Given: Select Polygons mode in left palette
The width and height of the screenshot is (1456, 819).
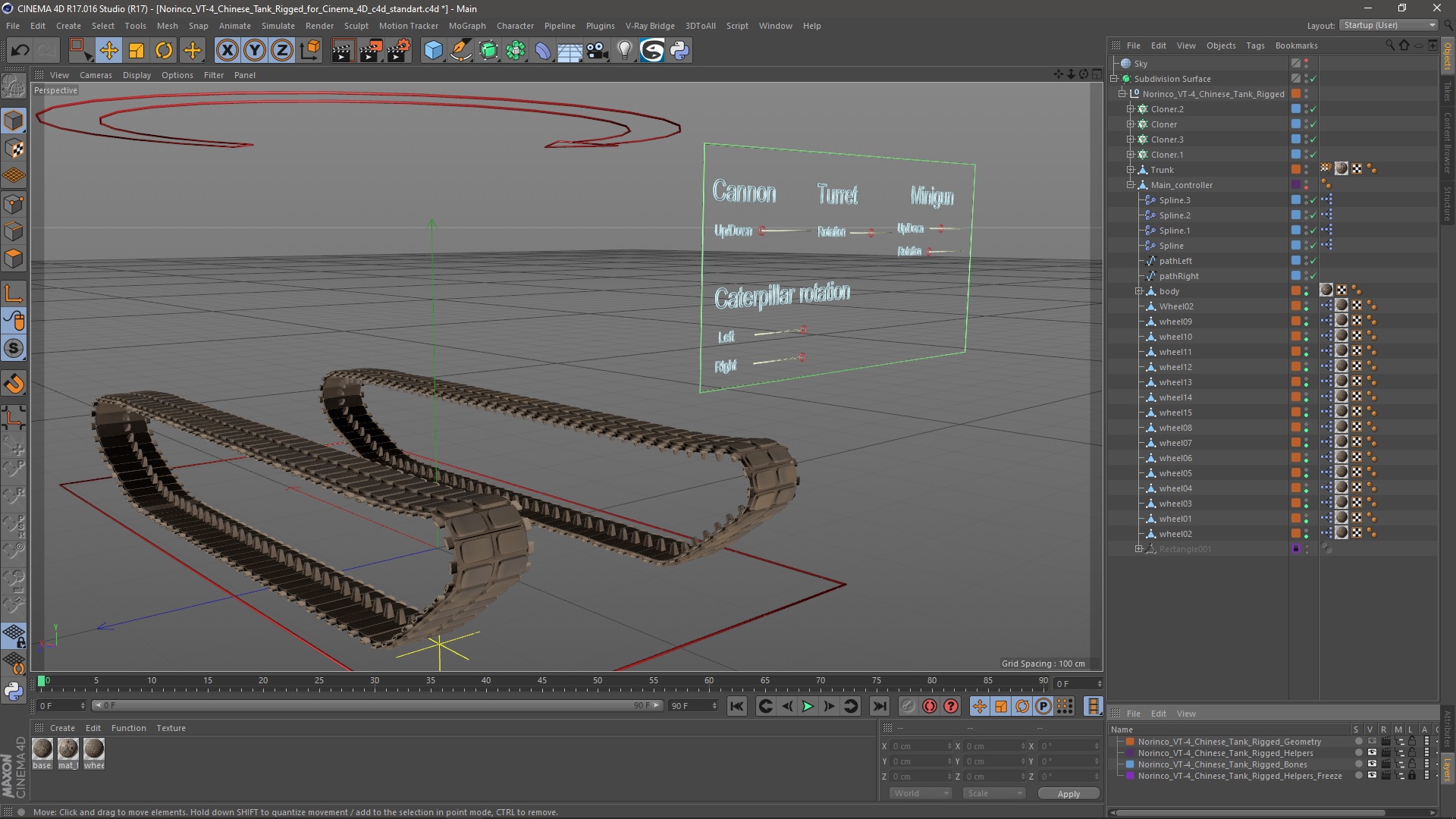Looking at the screenshot, I should [14, 259].
